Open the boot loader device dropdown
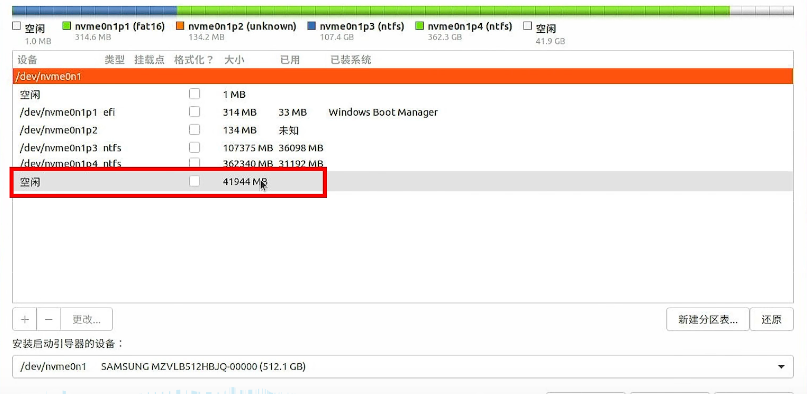Screen dimensions: 807x394 [403, 367]
